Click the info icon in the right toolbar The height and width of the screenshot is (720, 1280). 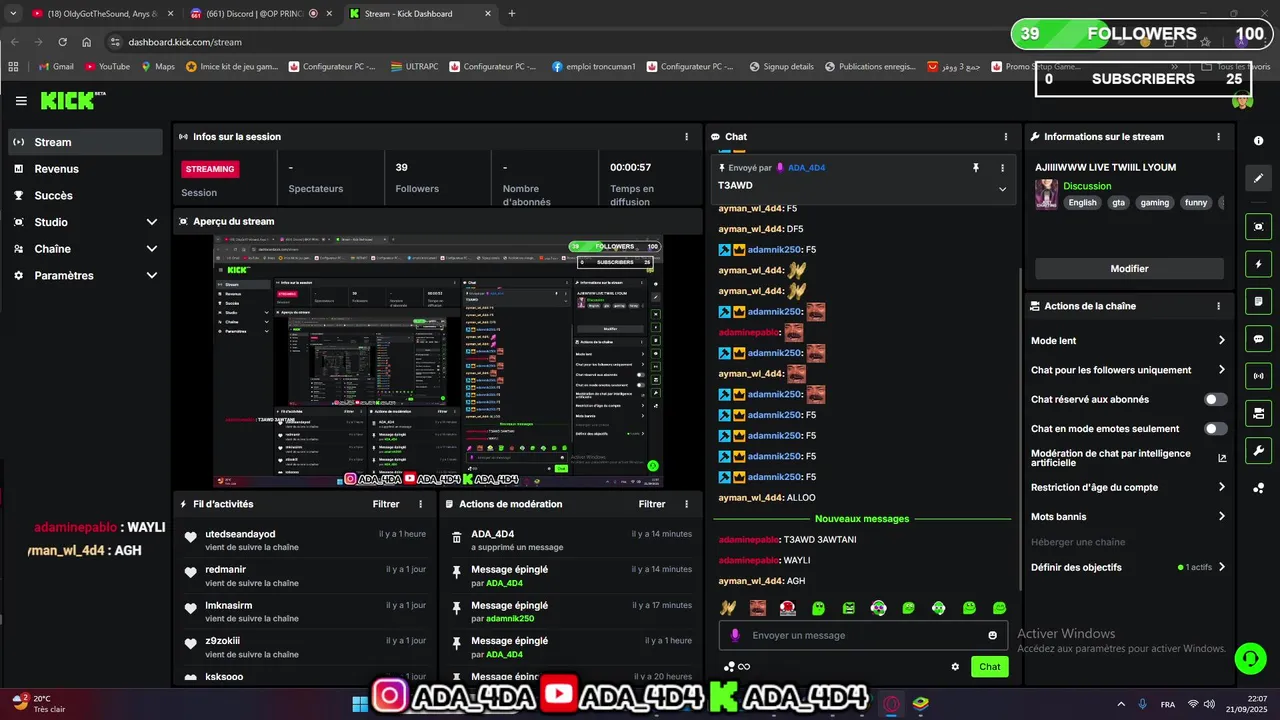point(1258,141)
